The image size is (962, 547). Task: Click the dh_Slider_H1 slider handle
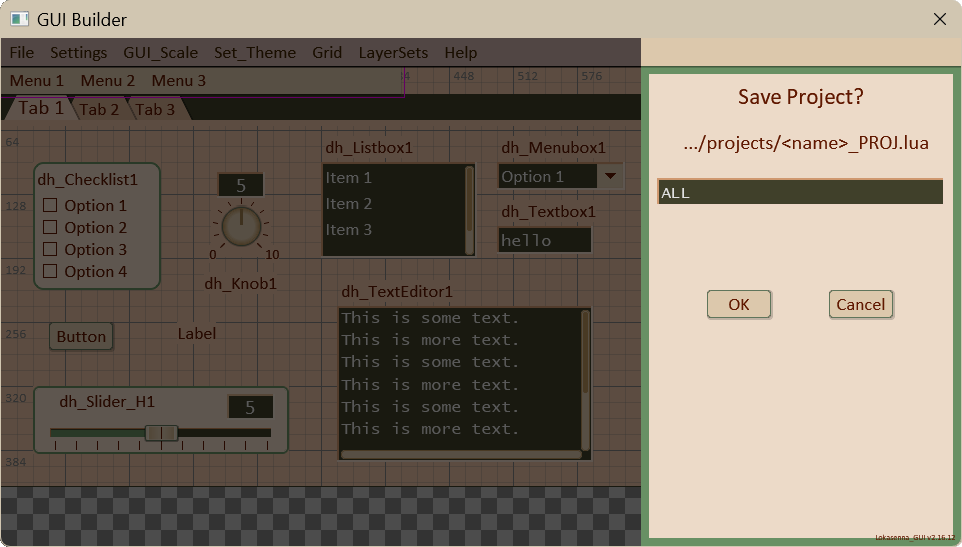[x=161, y=433]
